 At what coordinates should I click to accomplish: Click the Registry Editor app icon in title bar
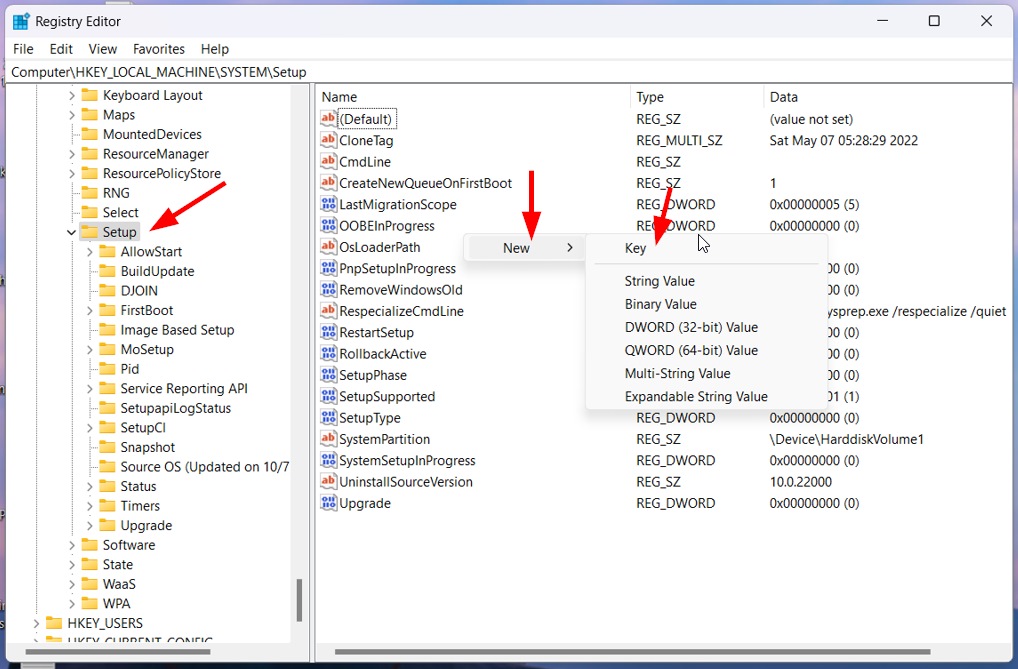tap(21, 21)
